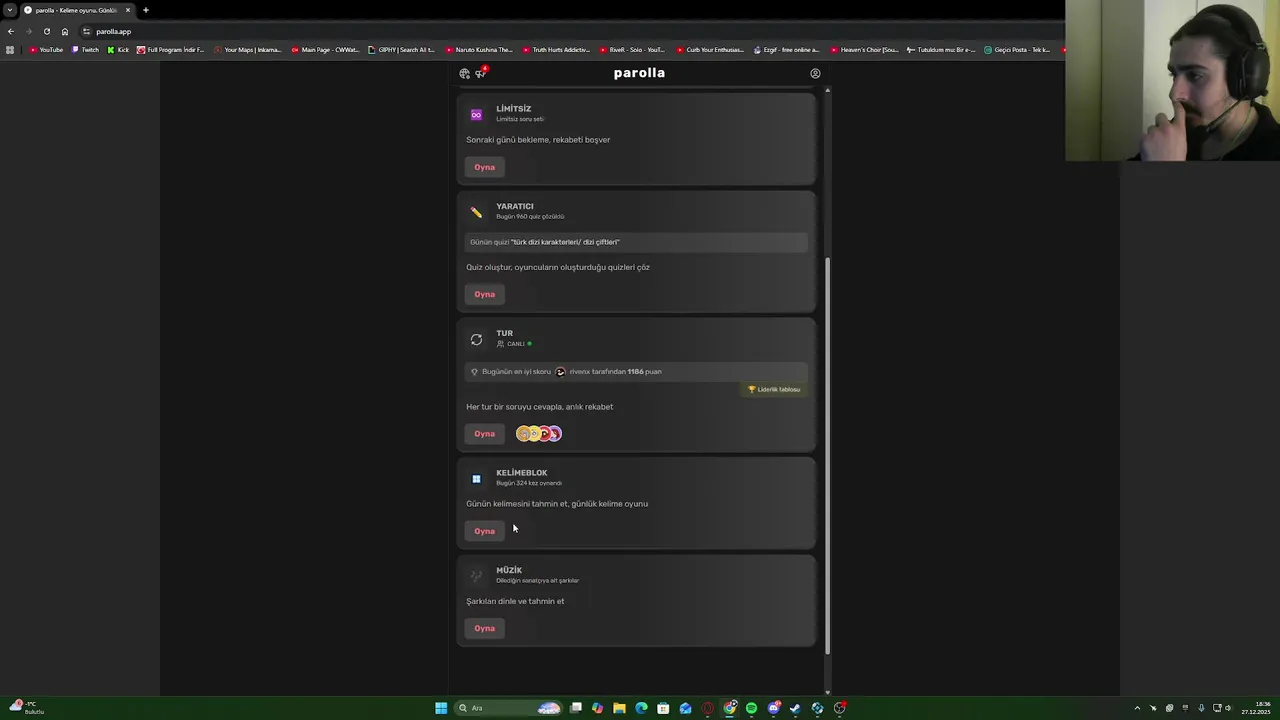The image size is (1280, 720).
Task: Click the Müzik note icon
Action: 476,575
